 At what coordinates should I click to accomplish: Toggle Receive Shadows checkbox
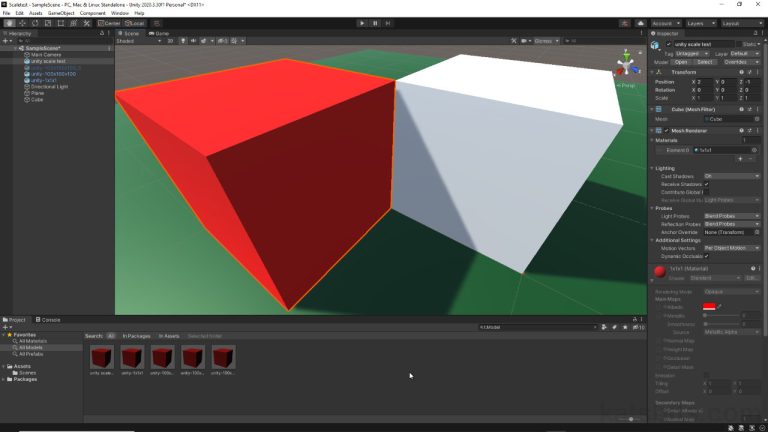point(706,184)
